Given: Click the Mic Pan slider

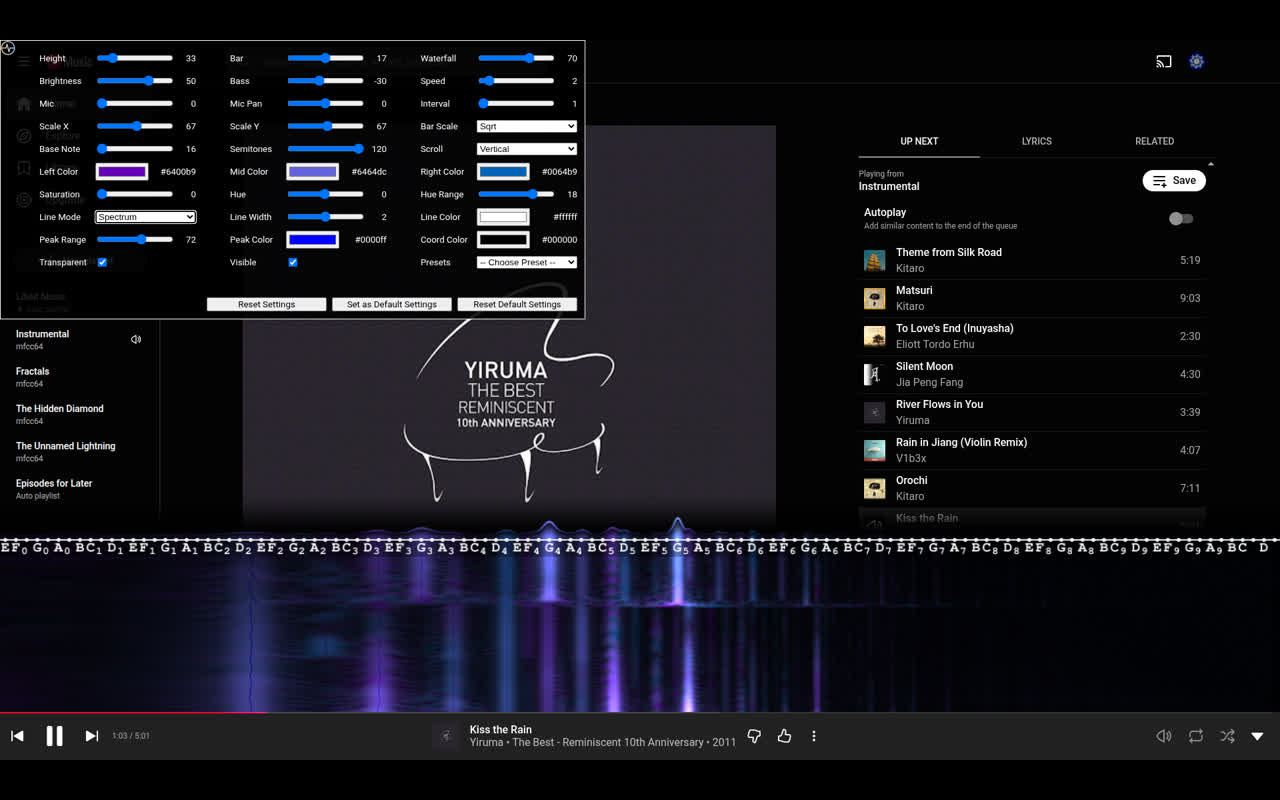Looking at the screenshot, I should click(326, 104).
